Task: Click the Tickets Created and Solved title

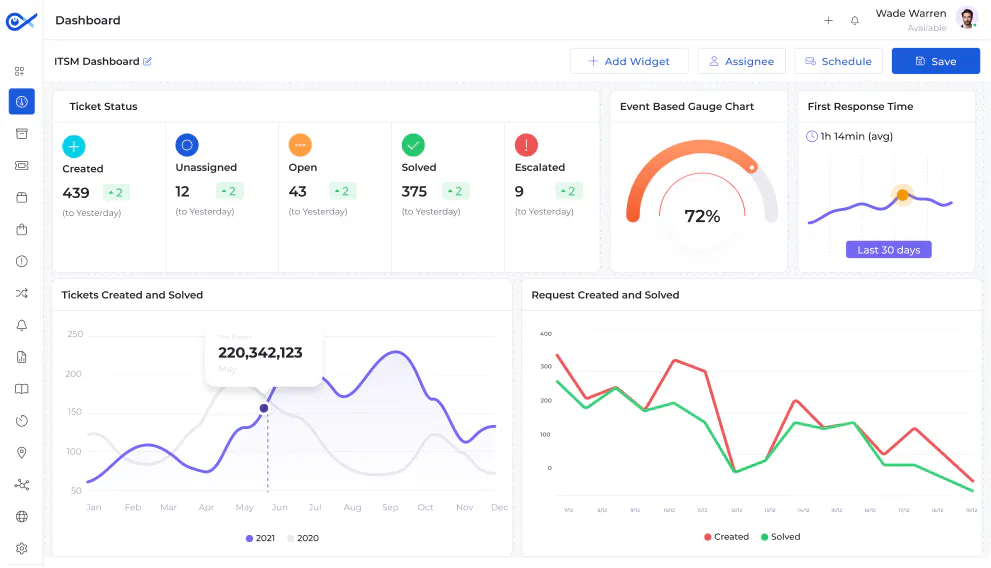Action: pos(132,295)
